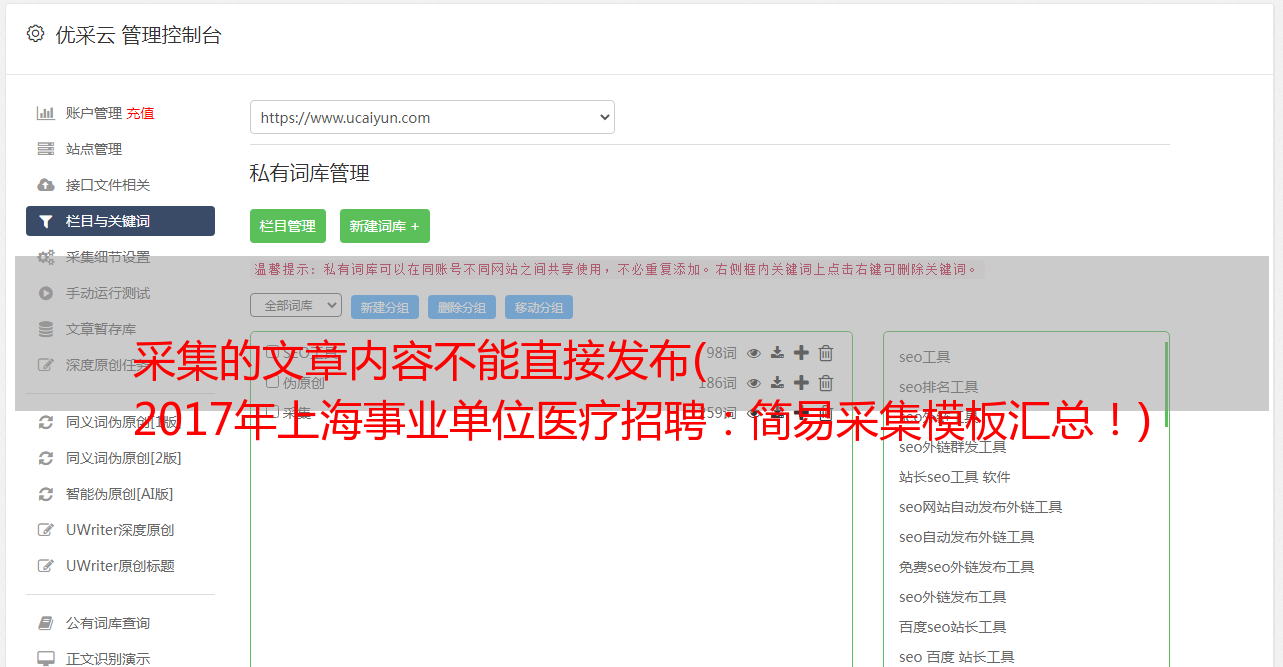Open the https://www.ucaiyun.com site dropdown
The image size is (1283, 667).
pyautogui.click(x=432, y=117)
